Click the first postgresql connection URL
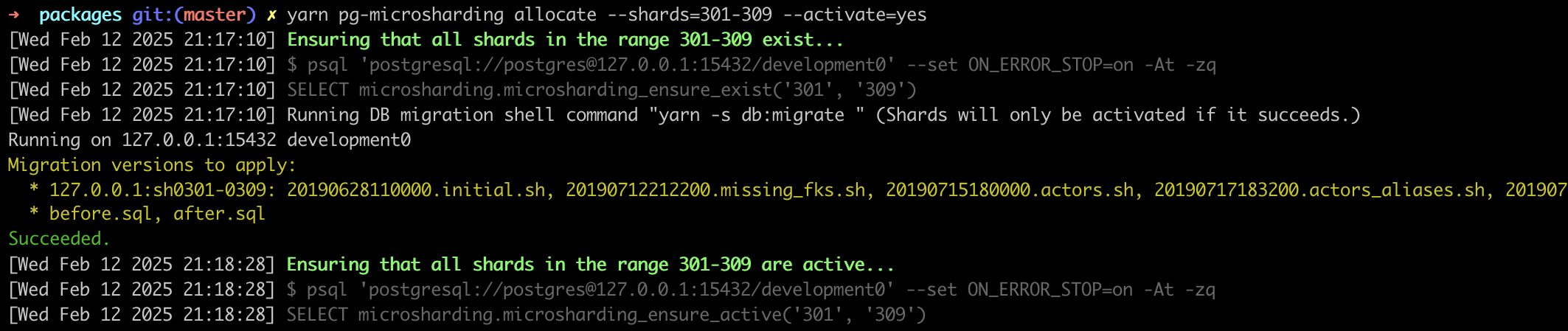Screen dimensions: 1568x331 point(628,65)
